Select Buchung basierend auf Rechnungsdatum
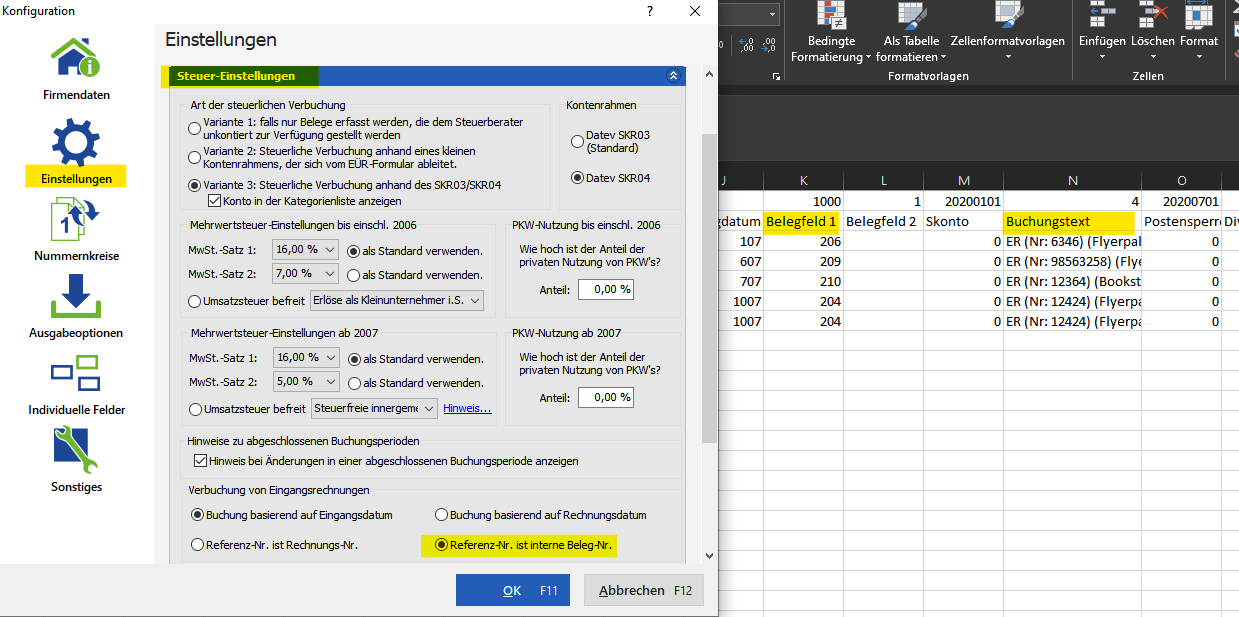Viewport: 1239px width, 617px height. [441, 515]
